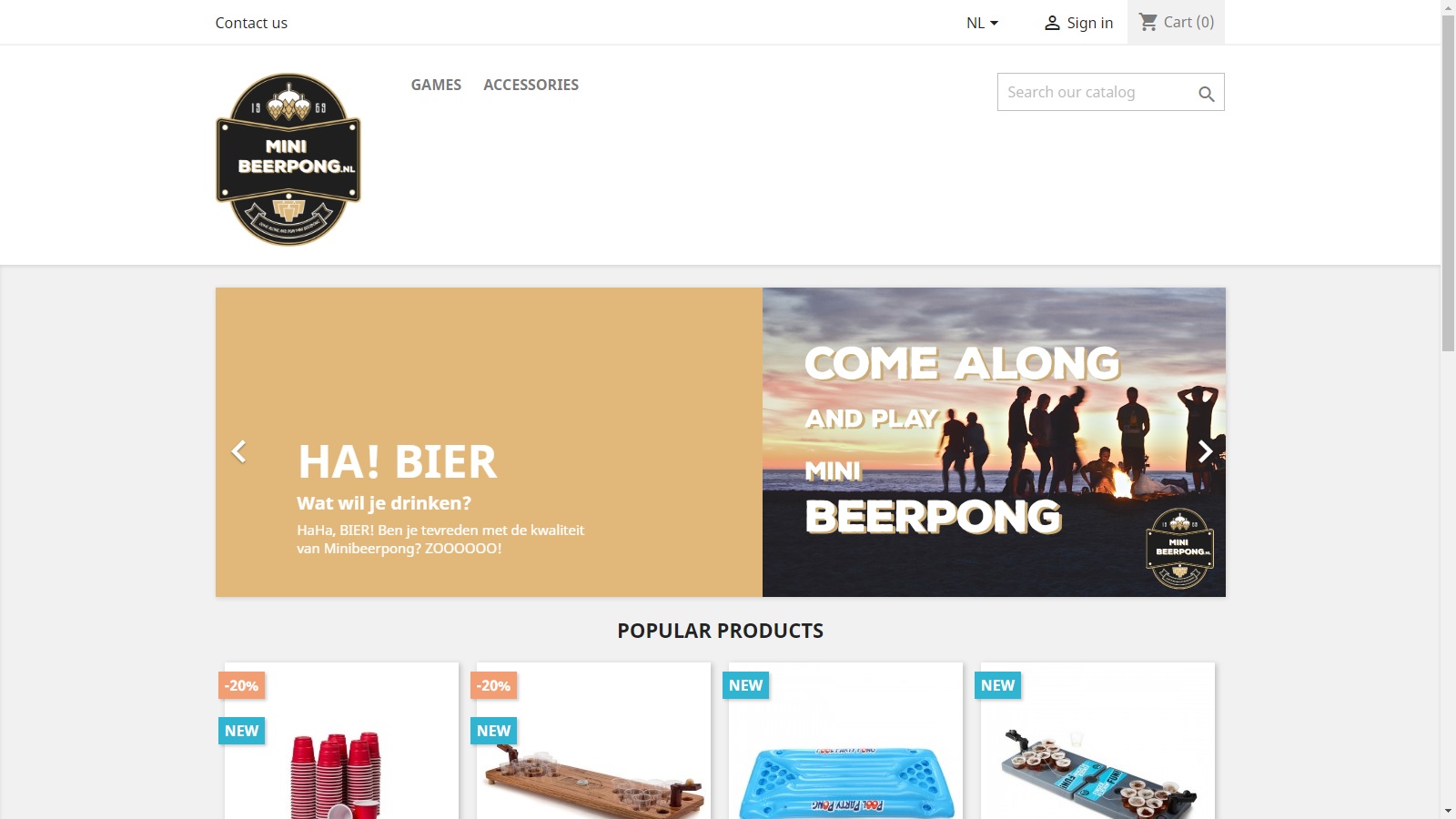Click the search magnifier icon
This screenshot has height=819, width=1456.
tap(1206, 94)
